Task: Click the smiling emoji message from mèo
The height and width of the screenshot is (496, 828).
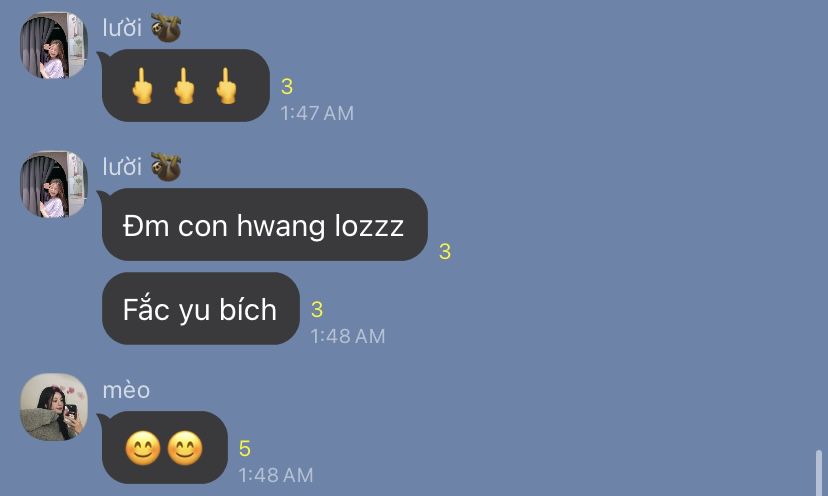Action: coord(164,447)
